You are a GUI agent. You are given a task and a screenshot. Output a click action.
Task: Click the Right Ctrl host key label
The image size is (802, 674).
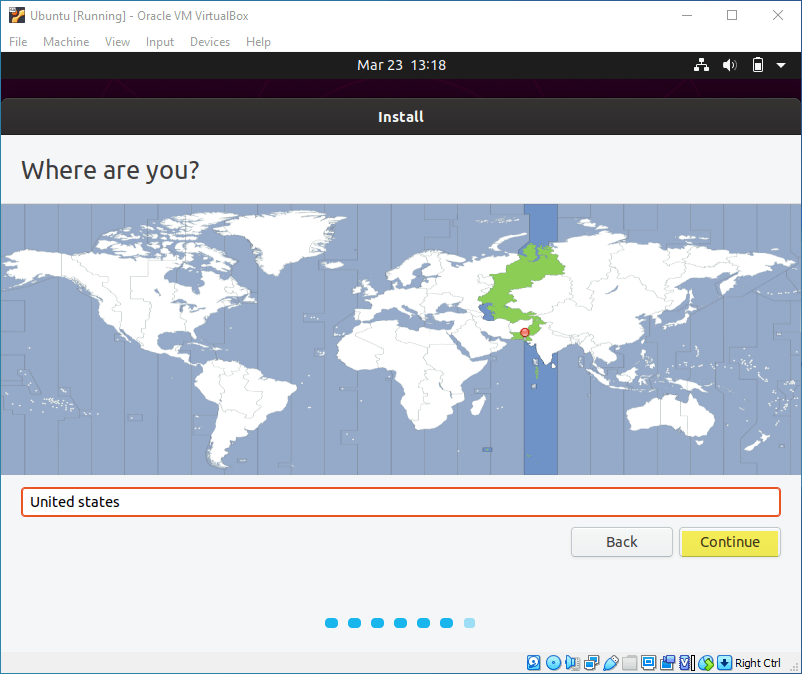tap(758, 663)
